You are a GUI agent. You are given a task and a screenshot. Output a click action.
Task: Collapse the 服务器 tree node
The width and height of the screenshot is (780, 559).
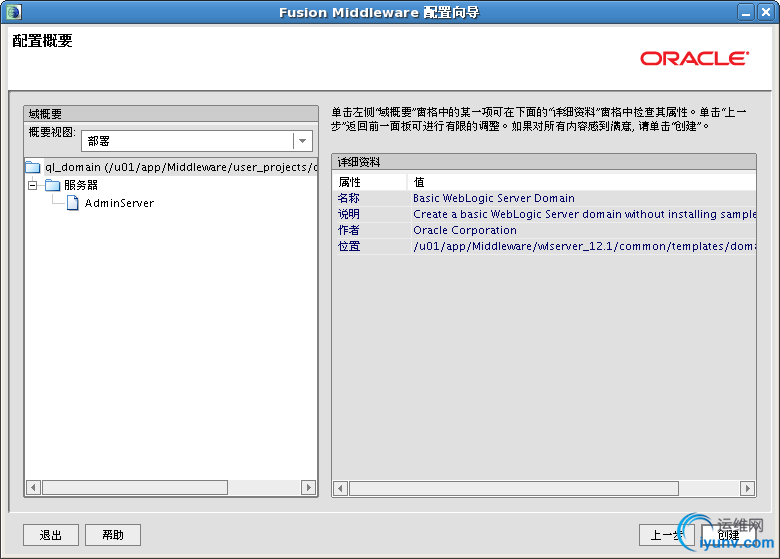[33, 186]
